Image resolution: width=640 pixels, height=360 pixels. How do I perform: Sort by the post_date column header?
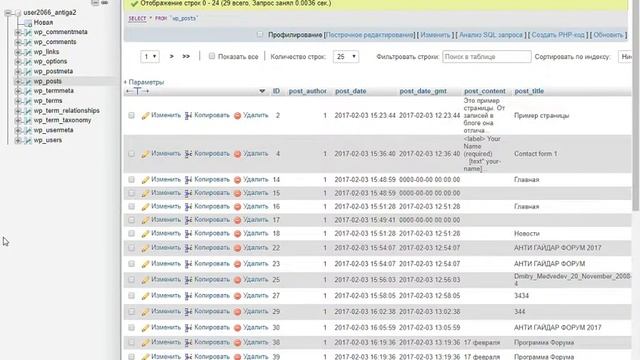click(351, 91)
